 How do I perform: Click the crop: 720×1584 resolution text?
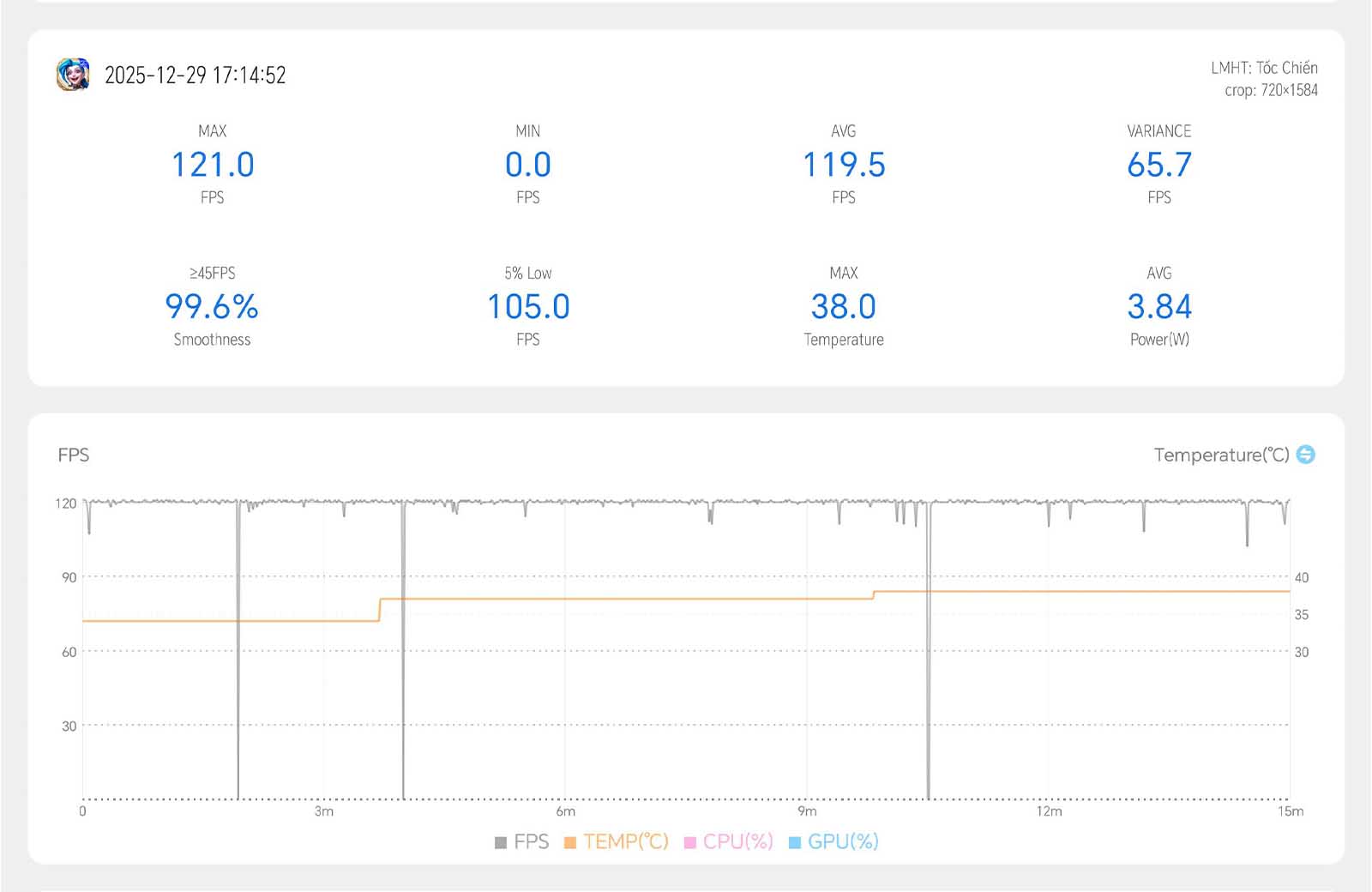click(x=1271, y=90)
